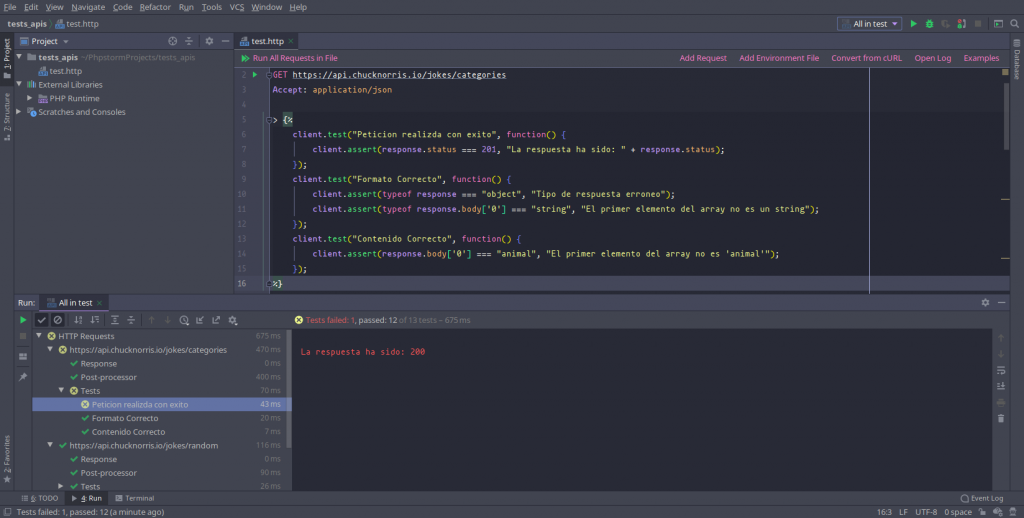The width and height of the screenshot is (1024, 518).
Task: Toggle sort alphabetically button in Run toolbar
Action: tap(79, 320)
